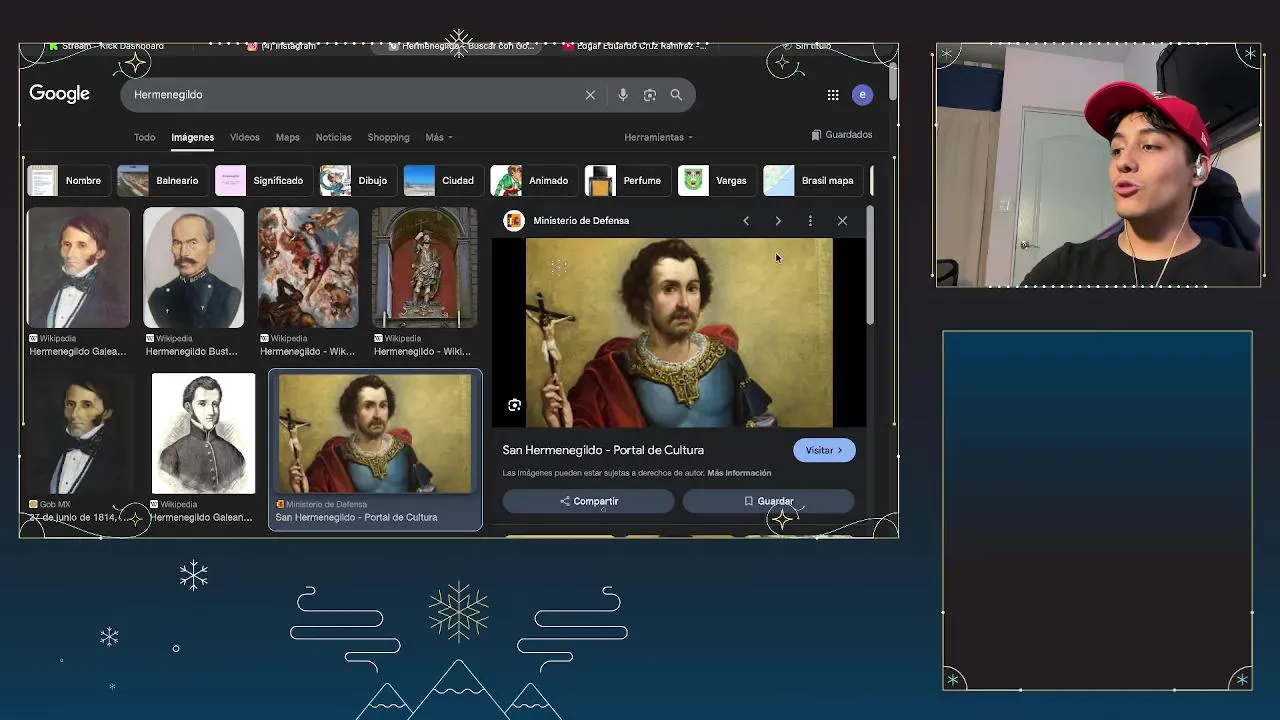
Task: Expand the Más dropdown
Action: click(x=438, y=137)
